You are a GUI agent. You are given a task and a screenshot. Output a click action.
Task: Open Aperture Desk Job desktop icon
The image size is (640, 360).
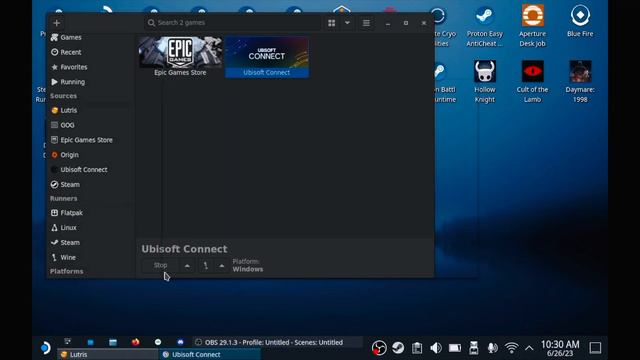[x=532, y=26]
